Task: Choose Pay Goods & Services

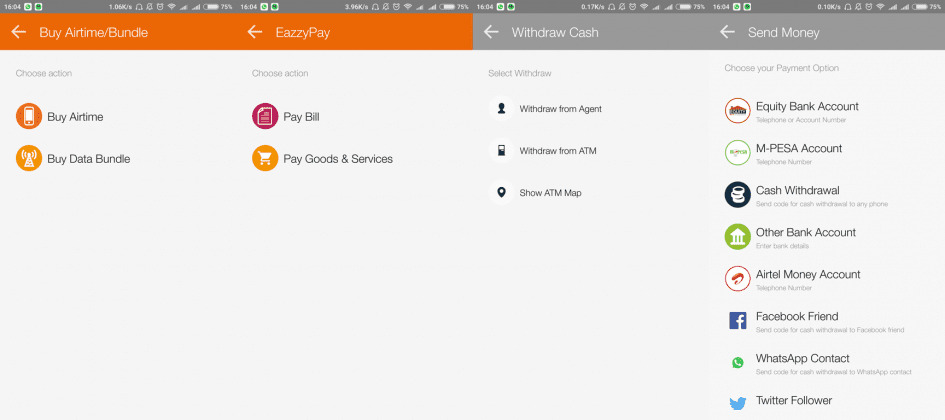Action: [338, 159]
